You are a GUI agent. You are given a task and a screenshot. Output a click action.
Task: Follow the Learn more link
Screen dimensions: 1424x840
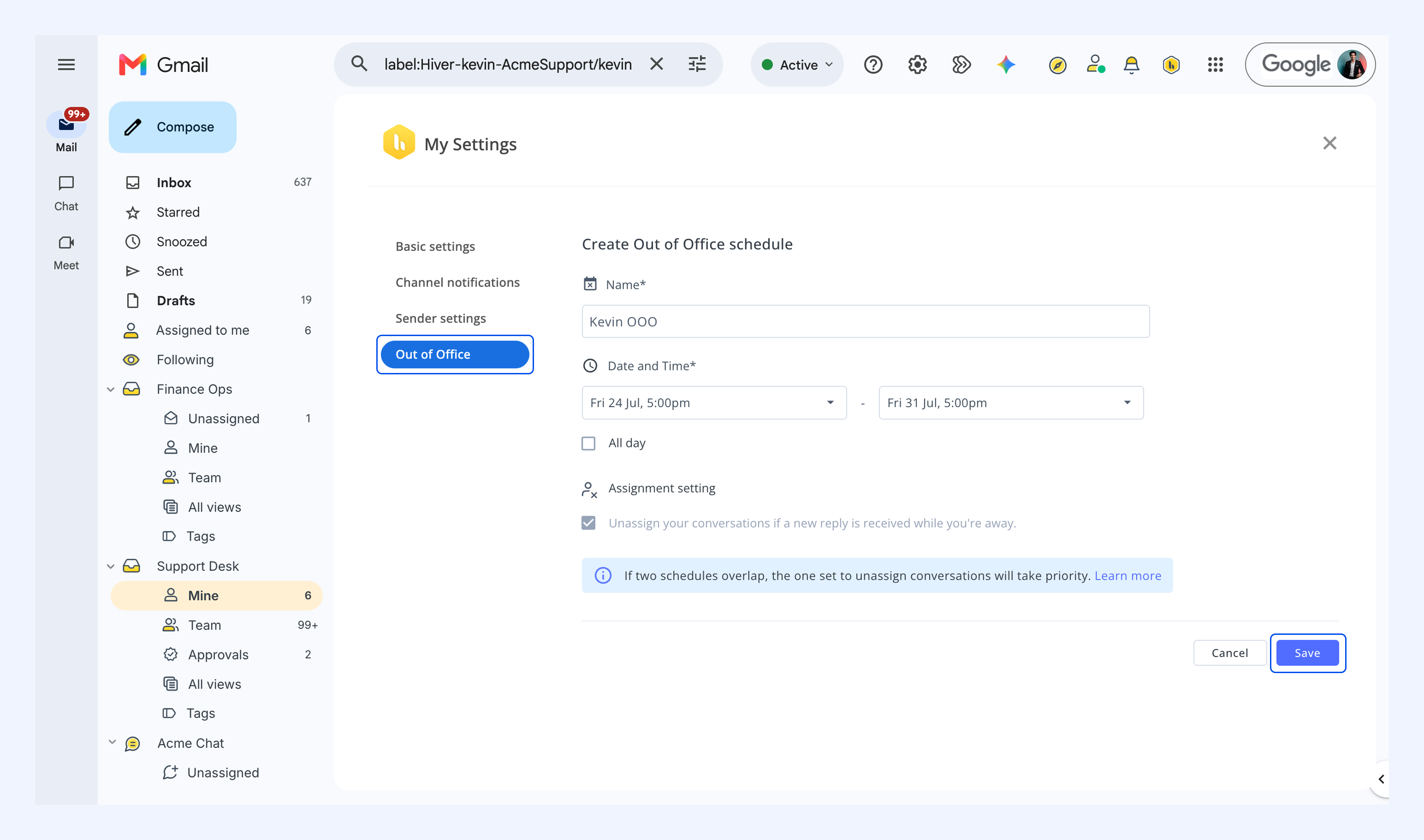[1127, 576]
